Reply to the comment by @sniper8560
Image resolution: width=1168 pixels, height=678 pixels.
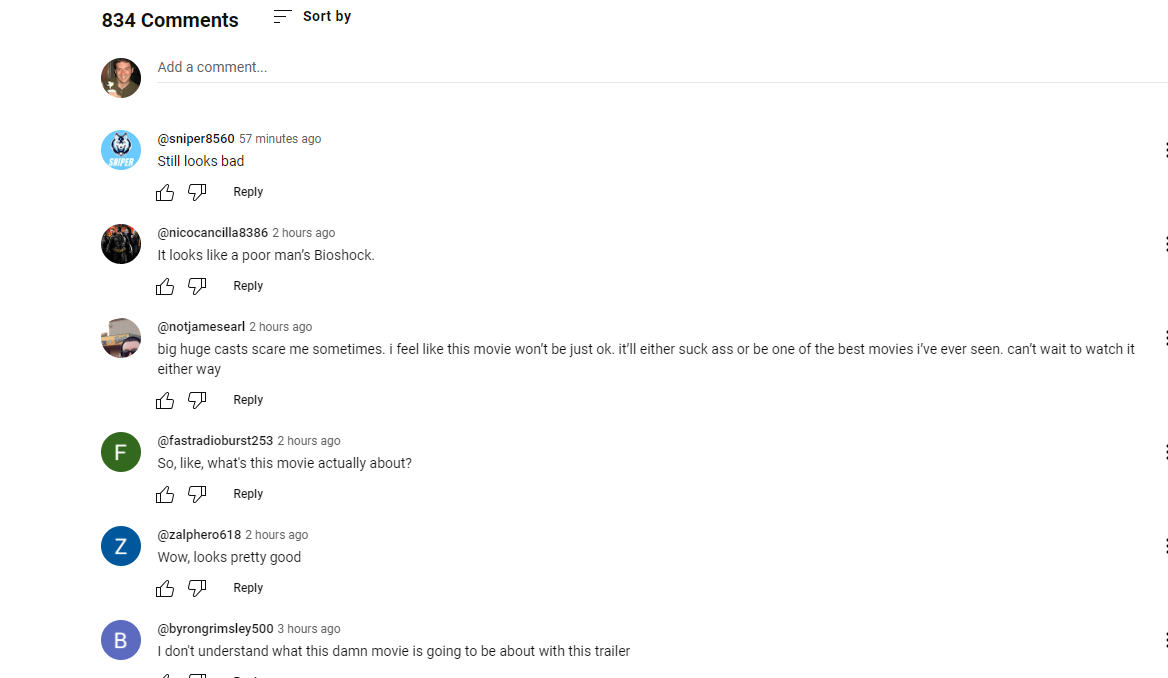click(248, 191)
